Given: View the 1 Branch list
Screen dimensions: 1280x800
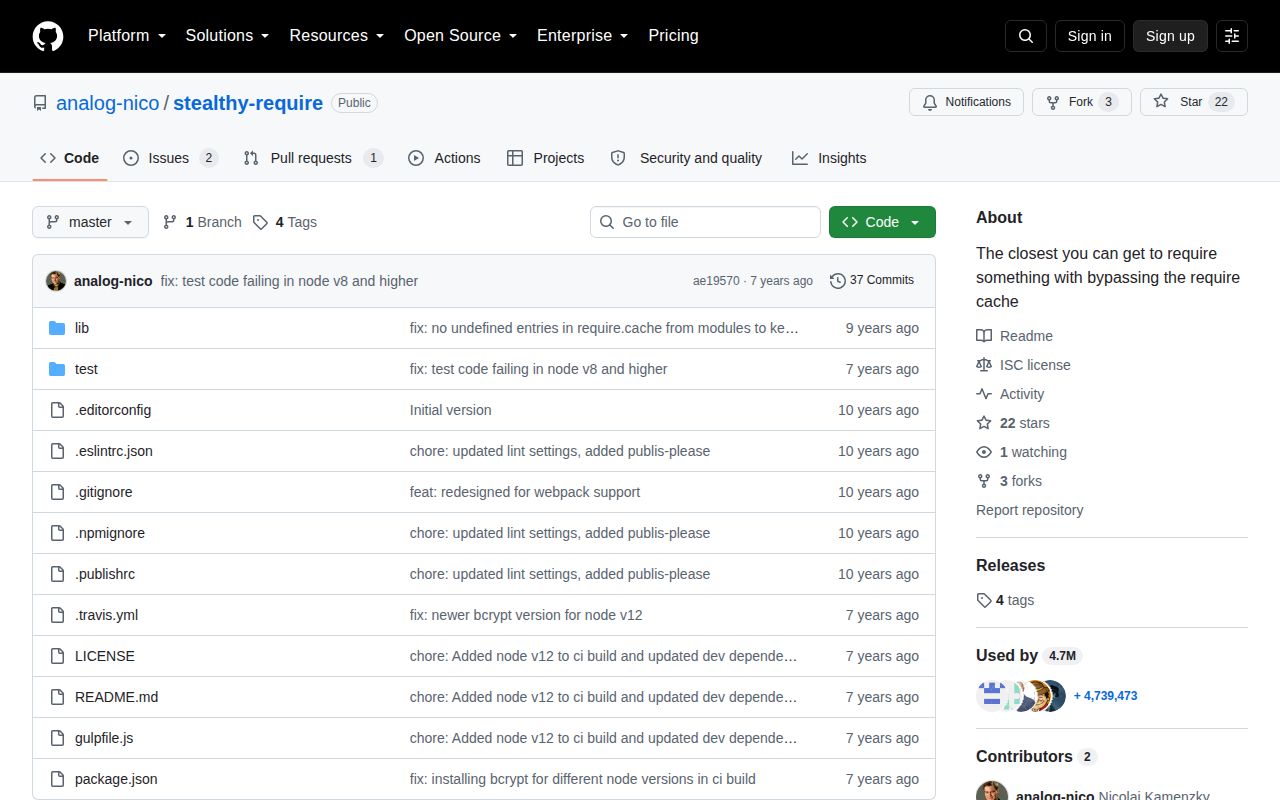Looking at the screenshot, I should (x=202, y=222).
